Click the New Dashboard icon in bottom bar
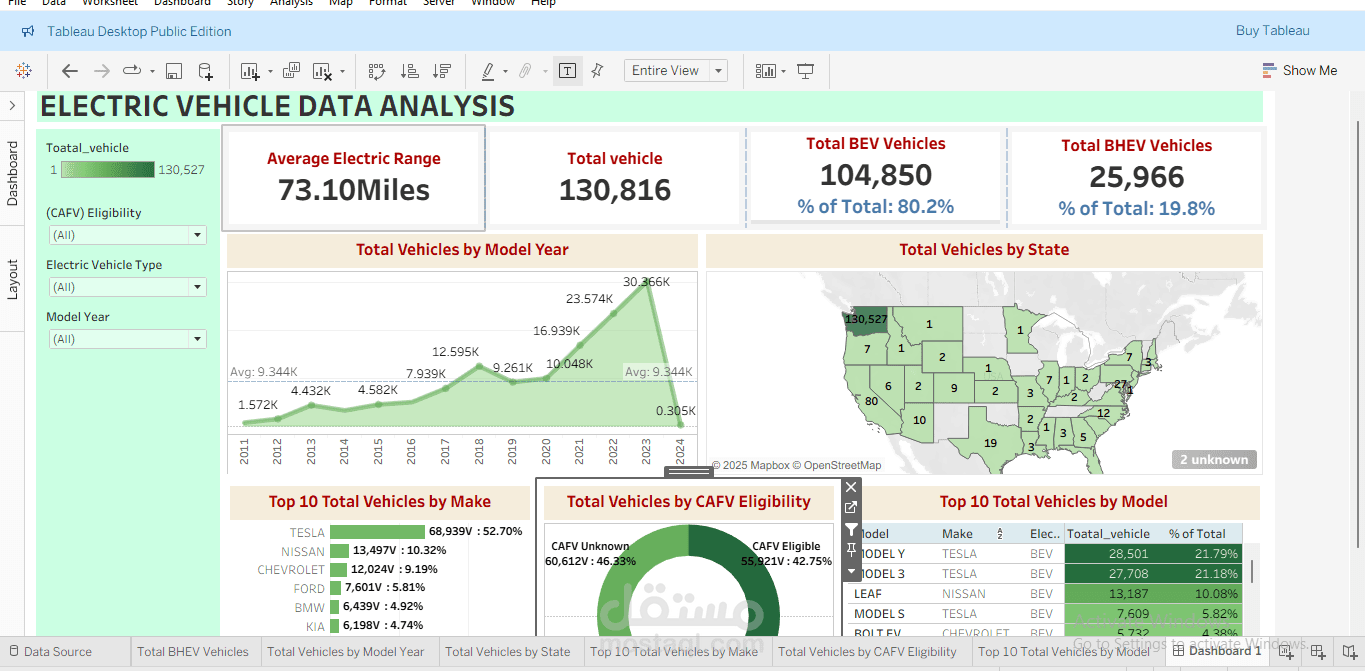The image size is (1365, 671). [1318, 652]
